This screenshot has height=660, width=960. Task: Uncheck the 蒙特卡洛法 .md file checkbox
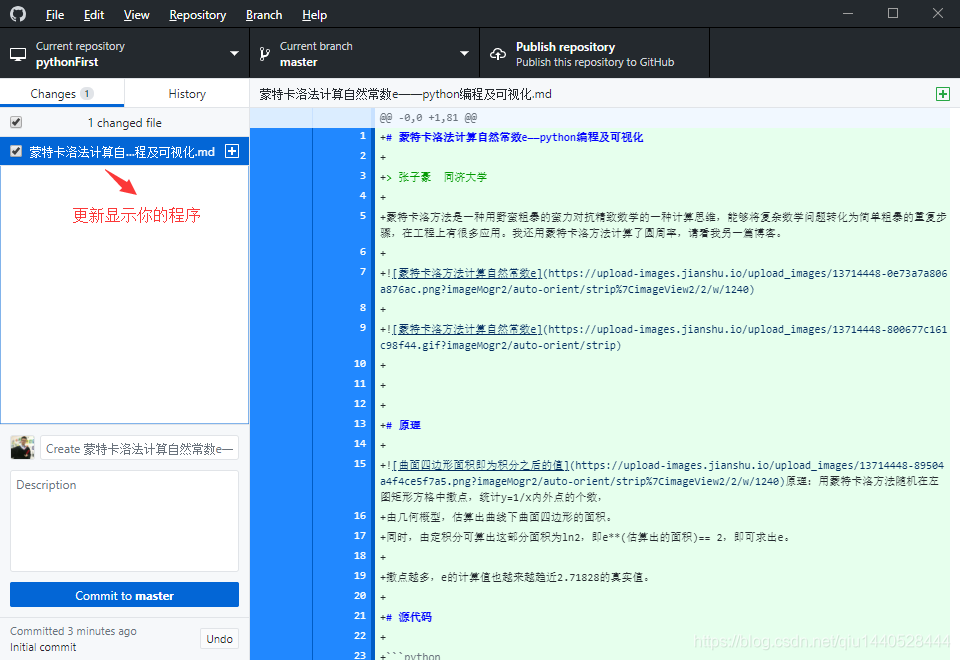pos(16,151)
